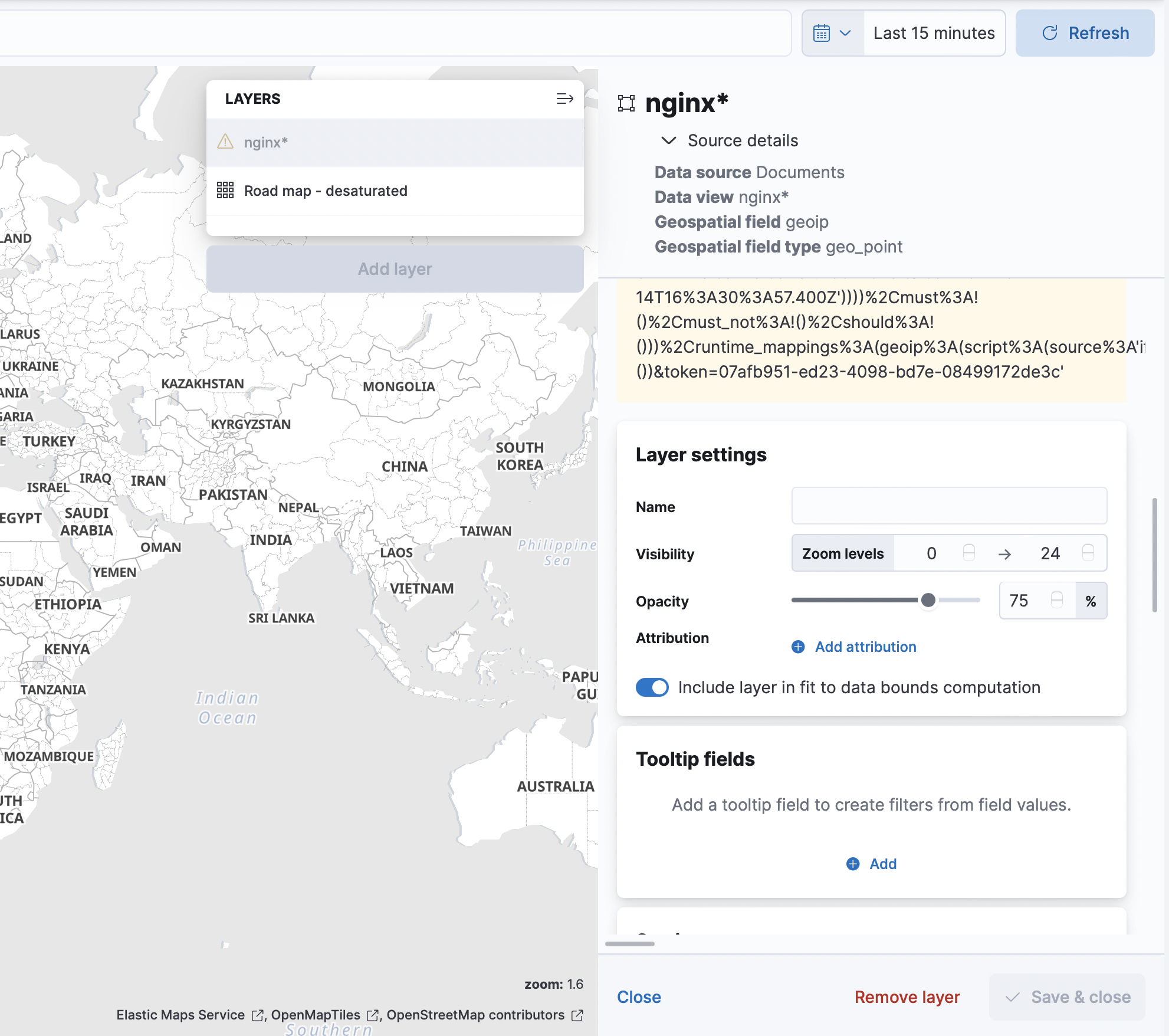This screenshot has height=1036, width=1169.
Task: Click the plus icon next to Add attribution
Action: pyautogui.click(x=798, y=647)
